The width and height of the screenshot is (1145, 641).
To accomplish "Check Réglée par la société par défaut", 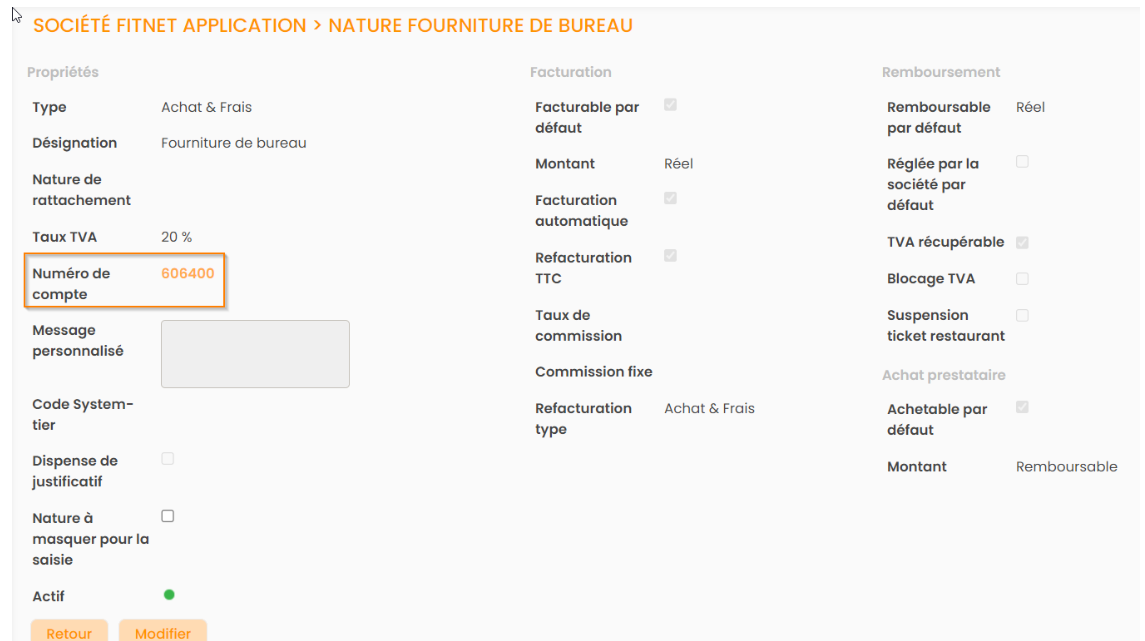I will point(1022,161).
